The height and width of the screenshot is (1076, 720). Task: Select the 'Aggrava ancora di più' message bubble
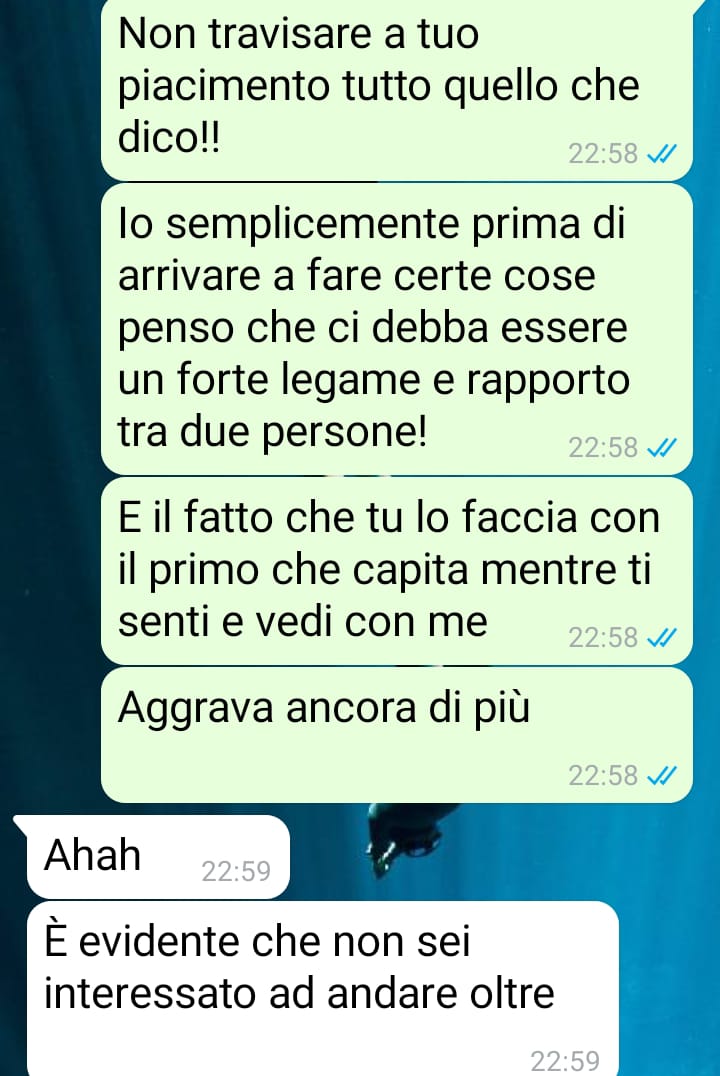[397, 735]
